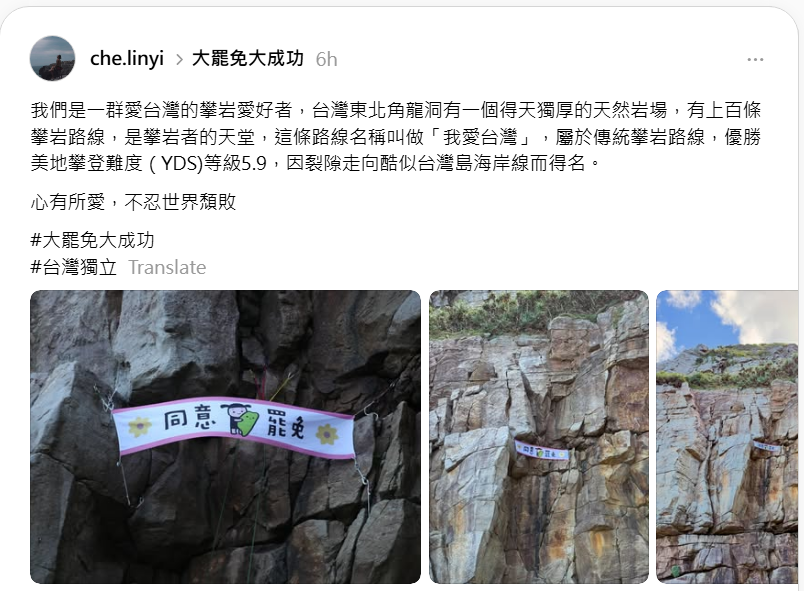
Task: Select the small banner in the middle photo
Action: pyautogui.click(x=541, y=450)
